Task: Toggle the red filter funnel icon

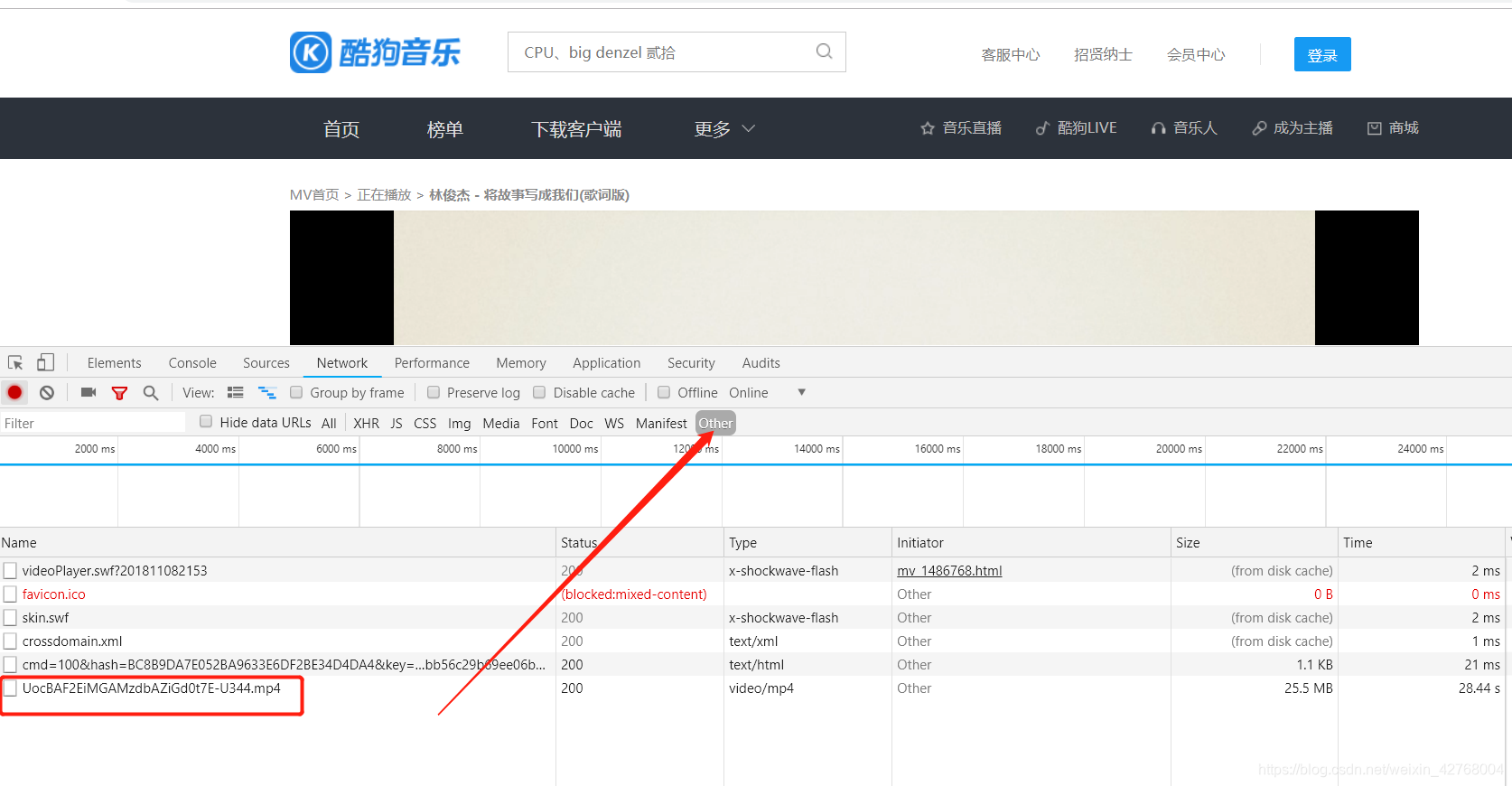Action: 119,393
